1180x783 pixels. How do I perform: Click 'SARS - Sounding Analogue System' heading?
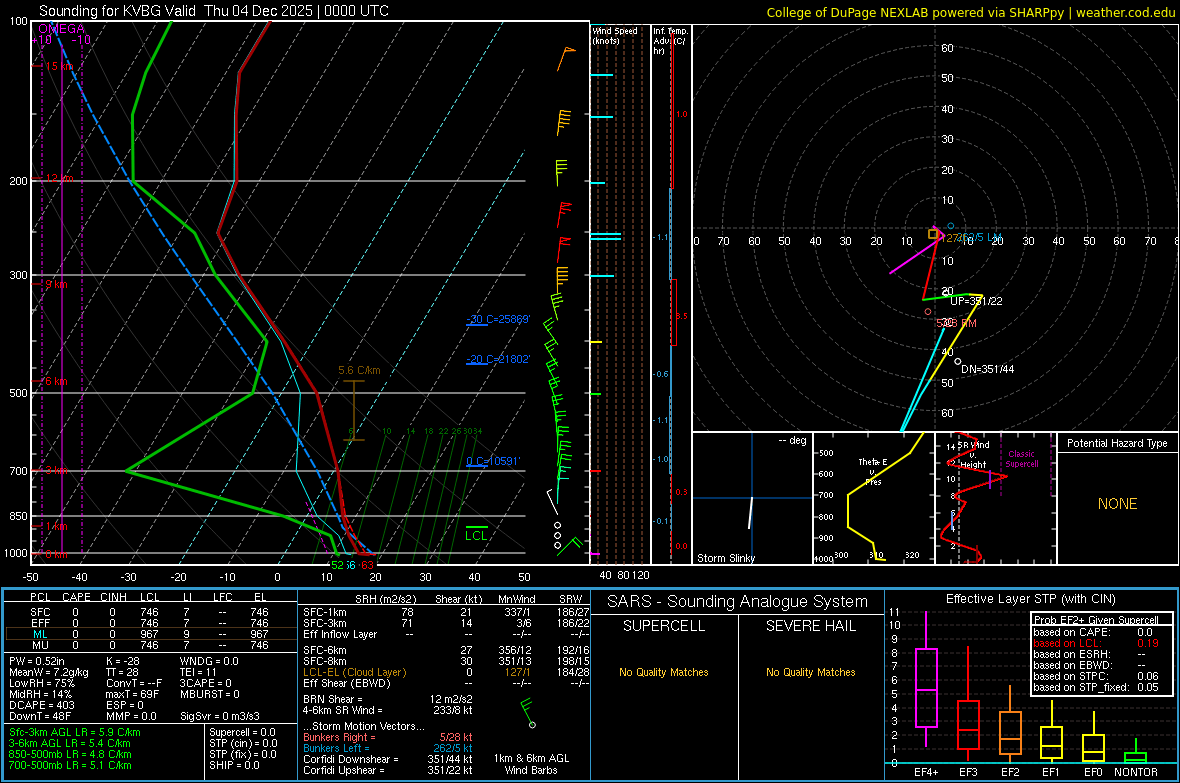coord(738,602)
